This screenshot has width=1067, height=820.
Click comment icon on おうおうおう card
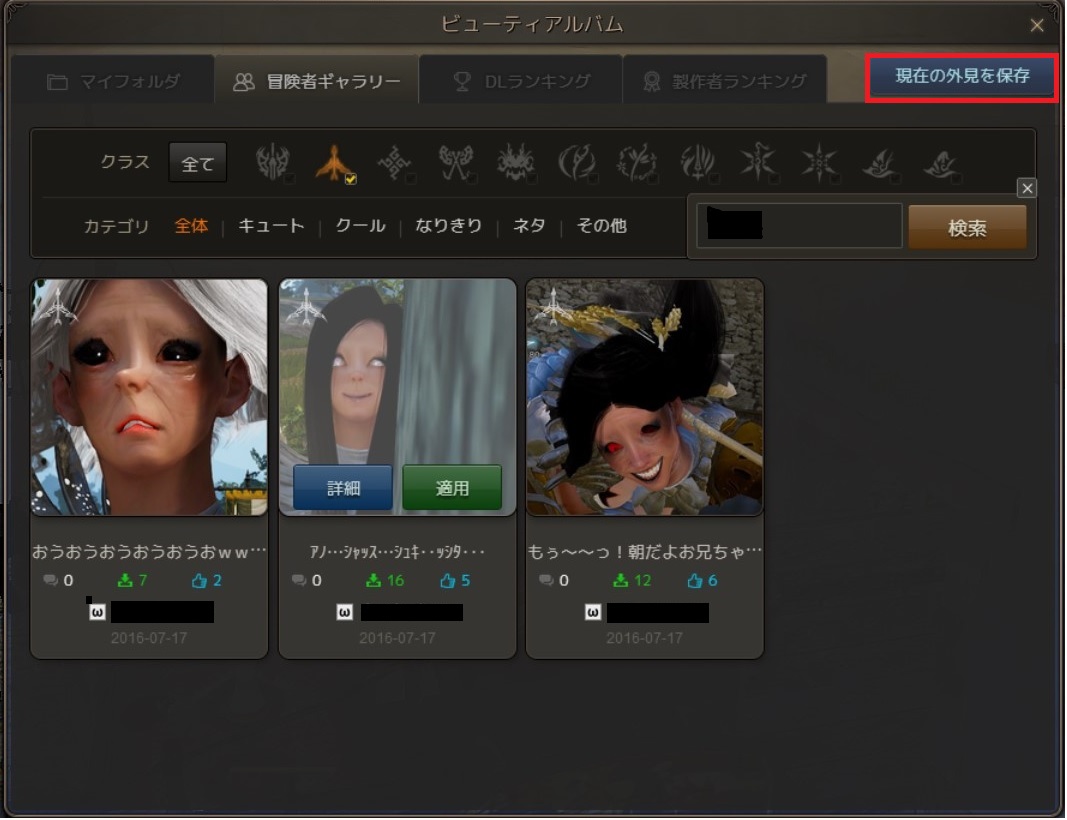[x=50, y=580]
